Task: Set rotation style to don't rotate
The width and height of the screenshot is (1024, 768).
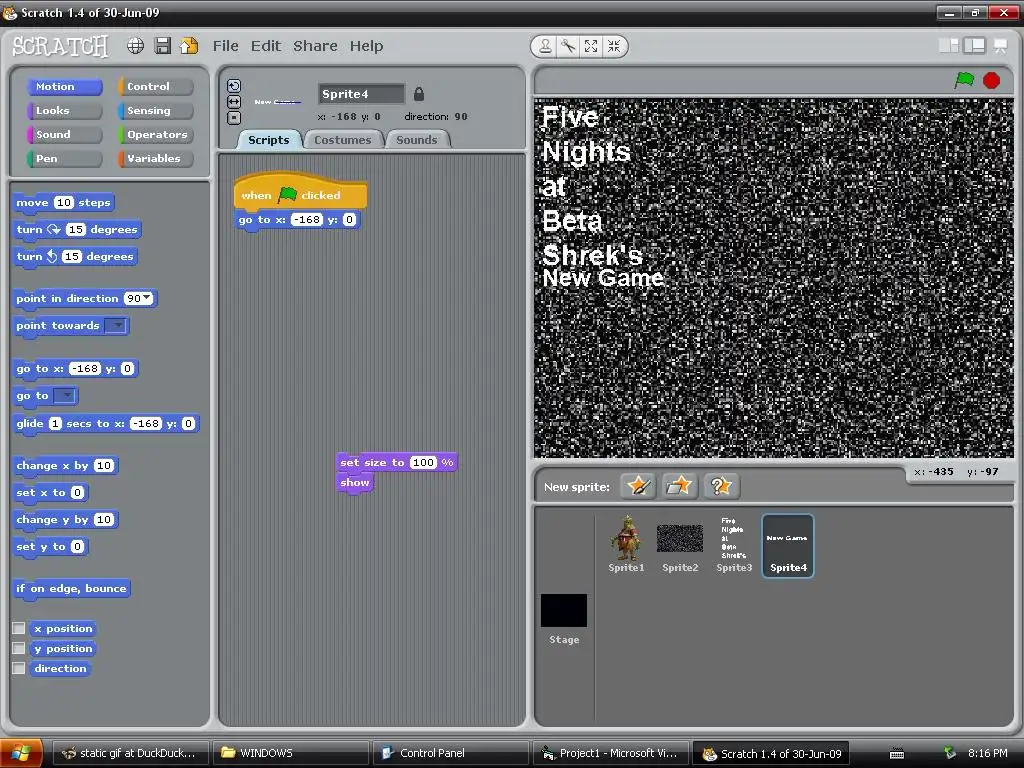Action: [234, 118]
